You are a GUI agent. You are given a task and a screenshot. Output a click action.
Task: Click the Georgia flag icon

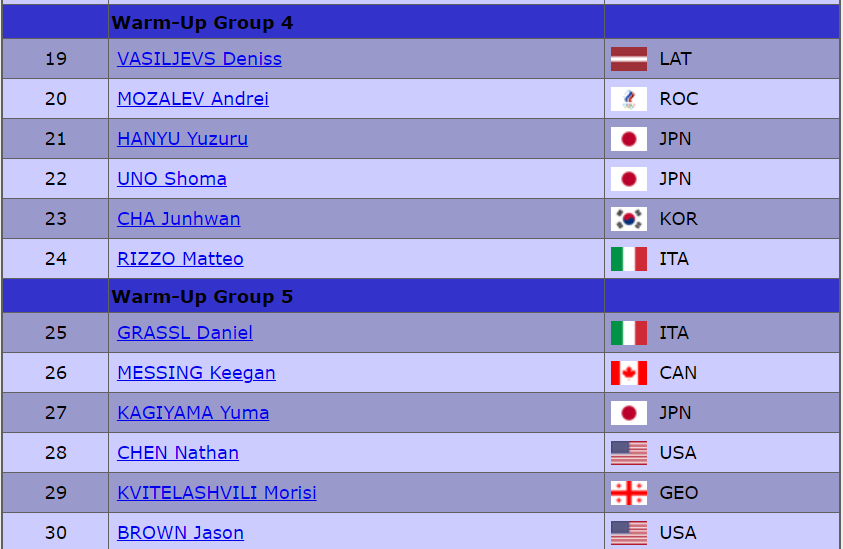click(x=628, y=493)
